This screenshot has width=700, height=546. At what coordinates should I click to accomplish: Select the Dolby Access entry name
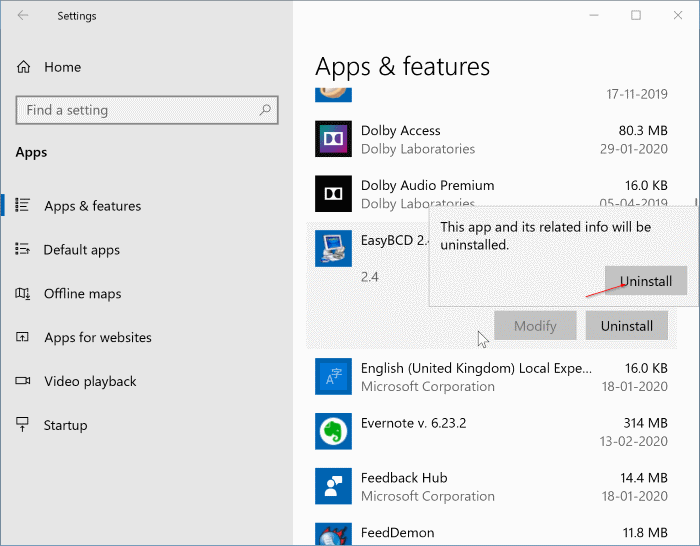point(400,130)
